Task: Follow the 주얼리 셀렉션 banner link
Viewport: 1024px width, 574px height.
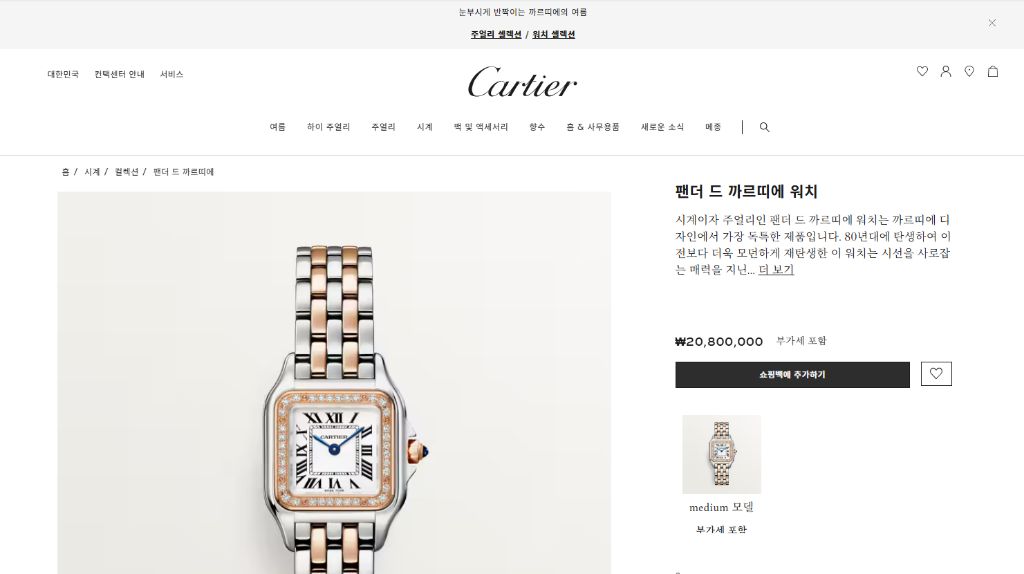Action: (496, 35)
